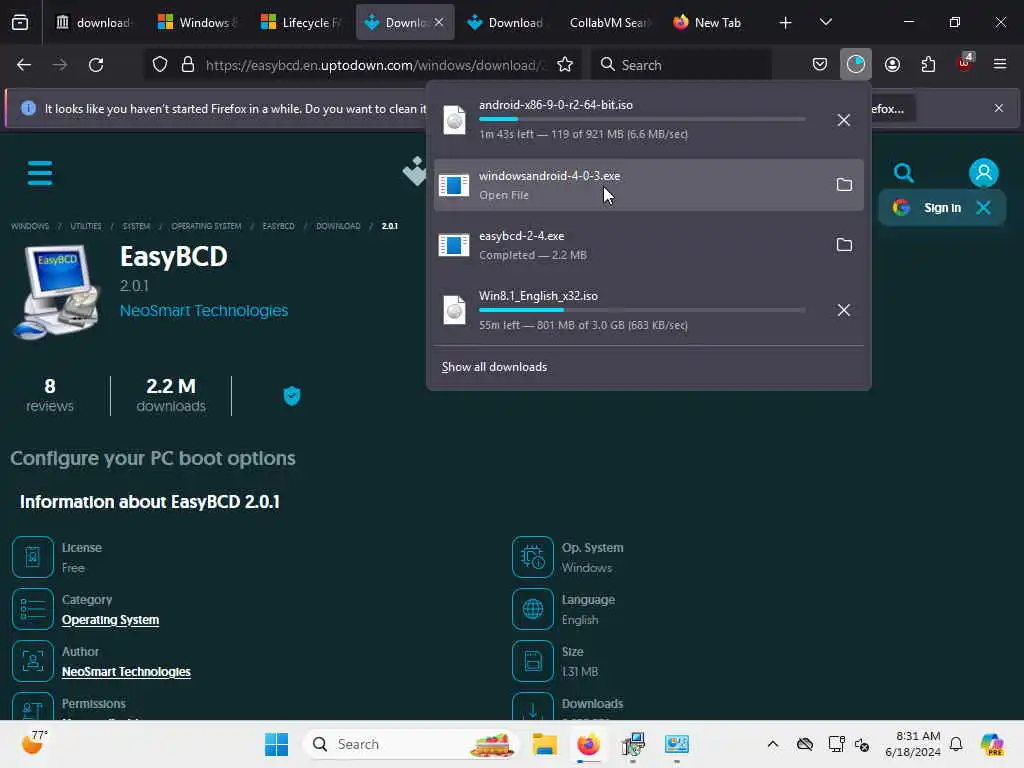
Task: Open the weather widget on taskbar
Action: [x=34, y=743]
